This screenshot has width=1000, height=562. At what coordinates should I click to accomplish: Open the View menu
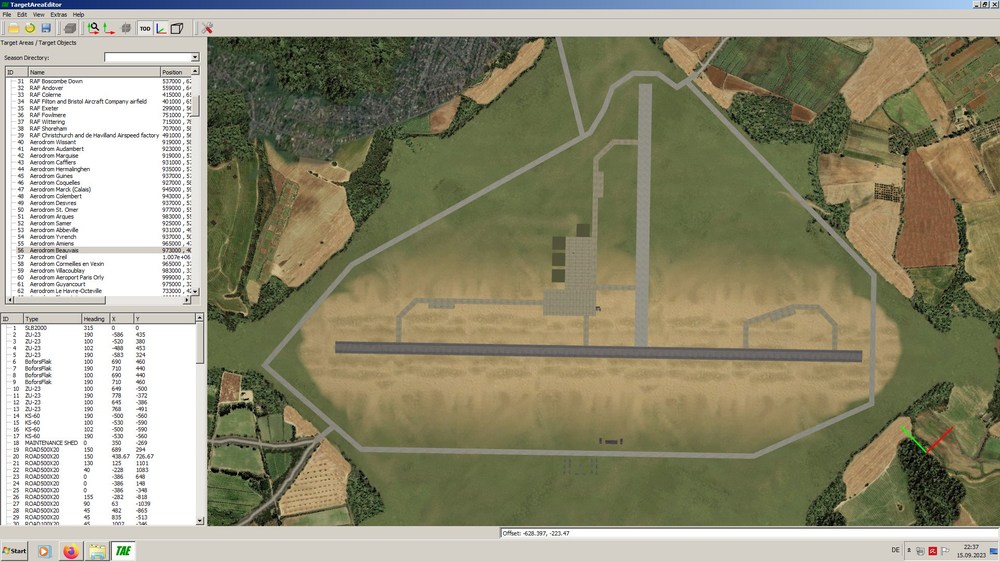(39, 14)
